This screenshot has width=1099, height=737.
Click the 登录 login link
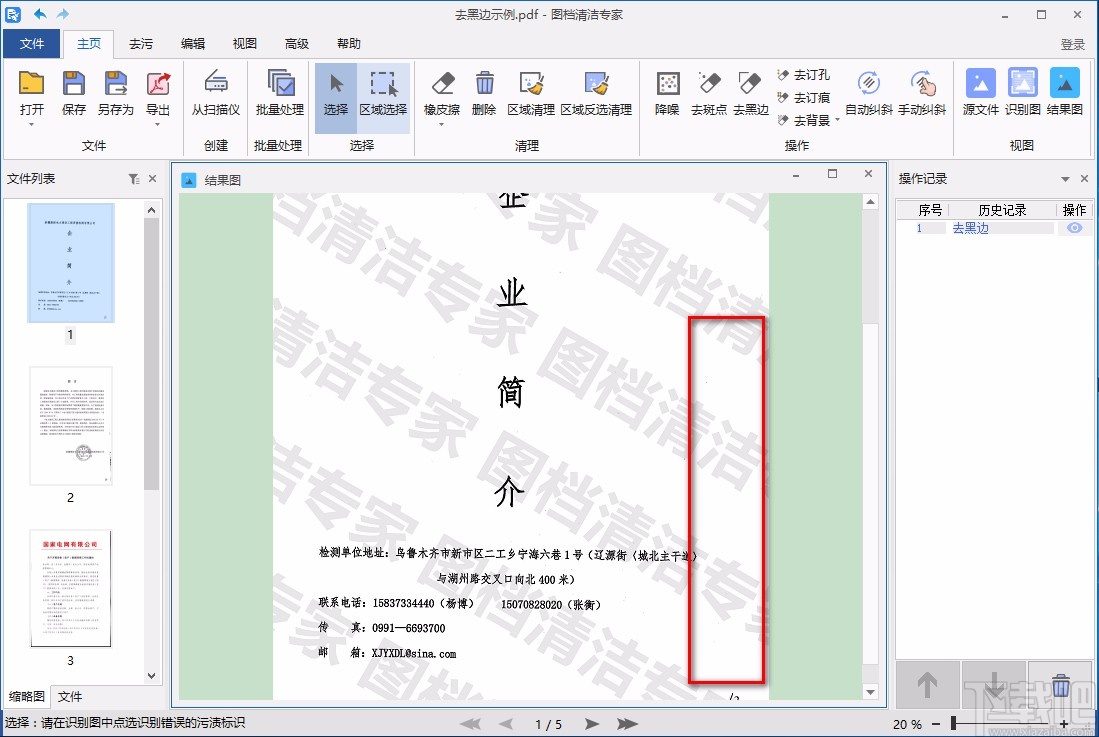tap(1071, 43)
